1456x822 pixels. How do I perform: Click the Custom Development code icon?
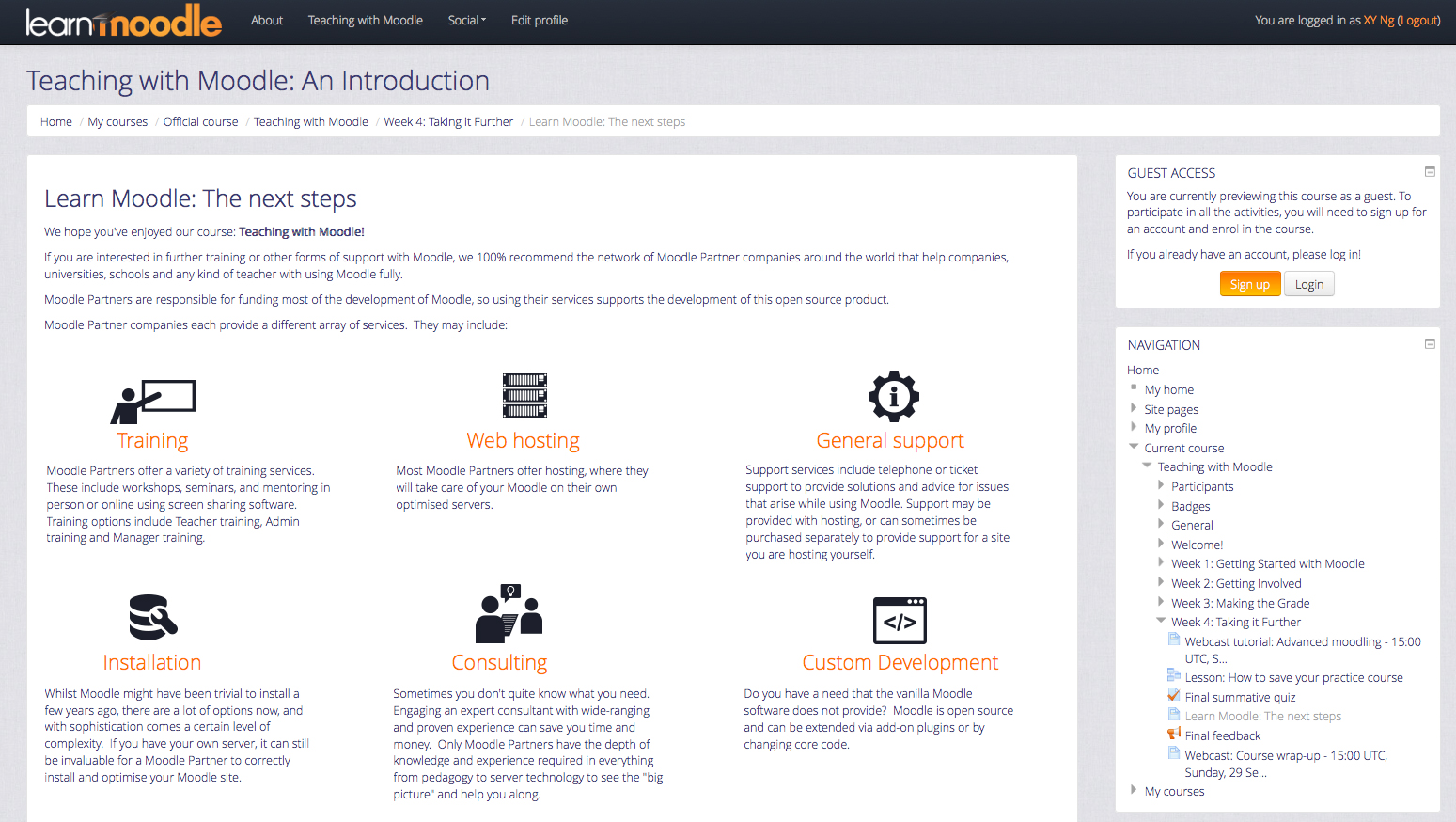coord(900,621)
